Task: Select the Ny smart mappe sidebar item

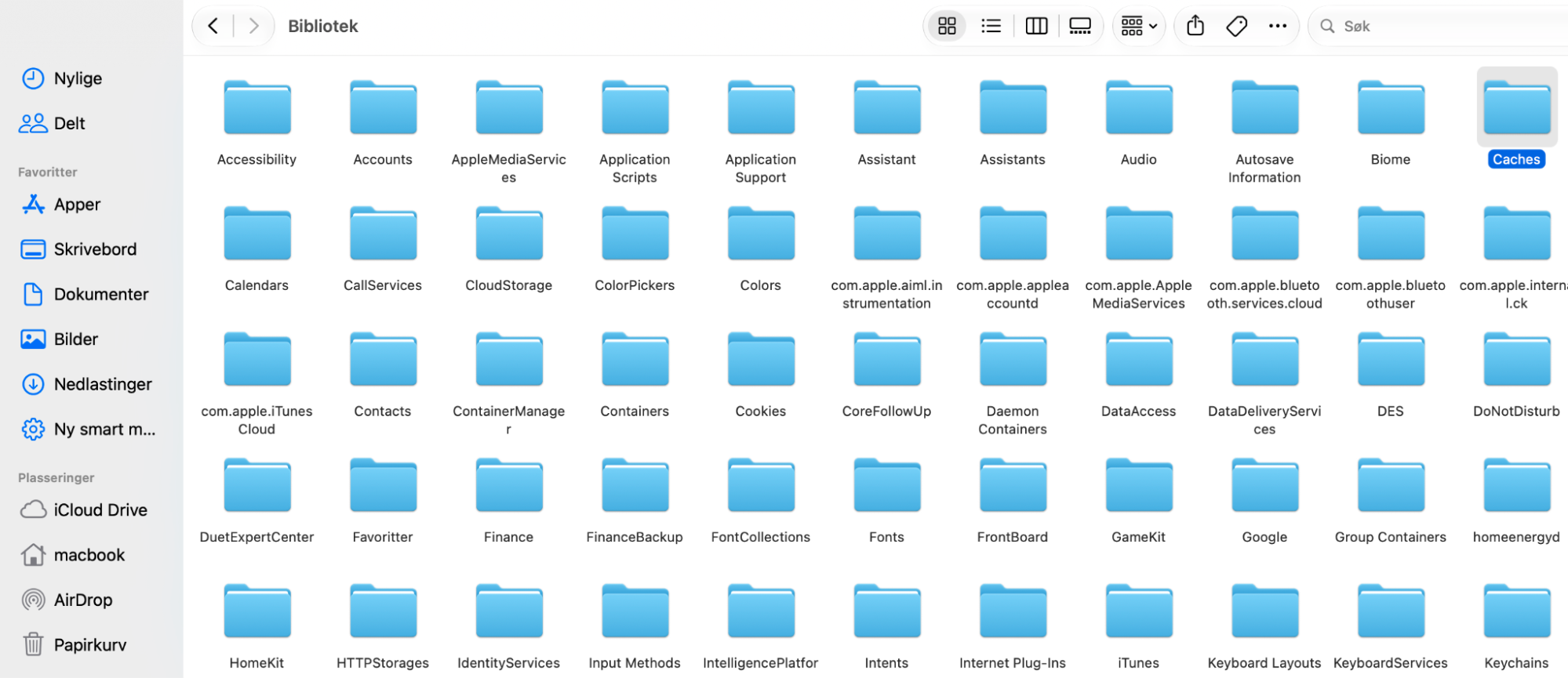Action: tap(92, 430)
